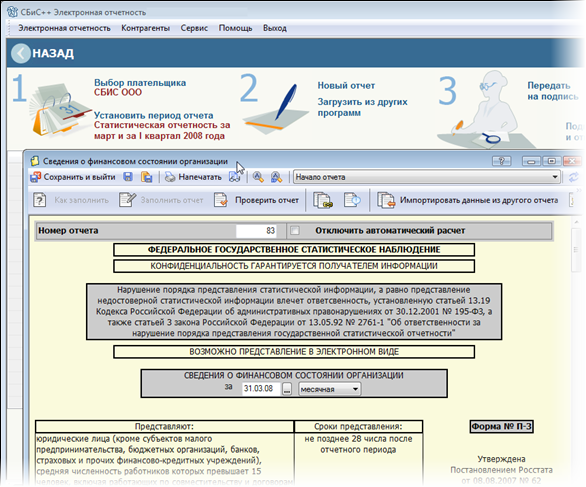Click Сохранить и выйти button
This screenshot has width=586, height=487.
pyautogui.click(x=73, y=177)
